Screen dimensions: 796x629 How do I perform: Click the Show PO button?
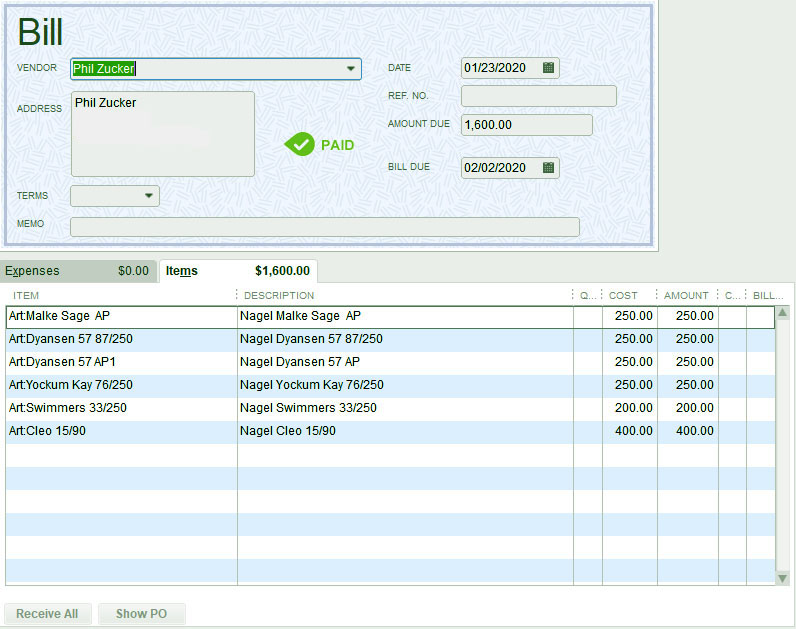141,614
